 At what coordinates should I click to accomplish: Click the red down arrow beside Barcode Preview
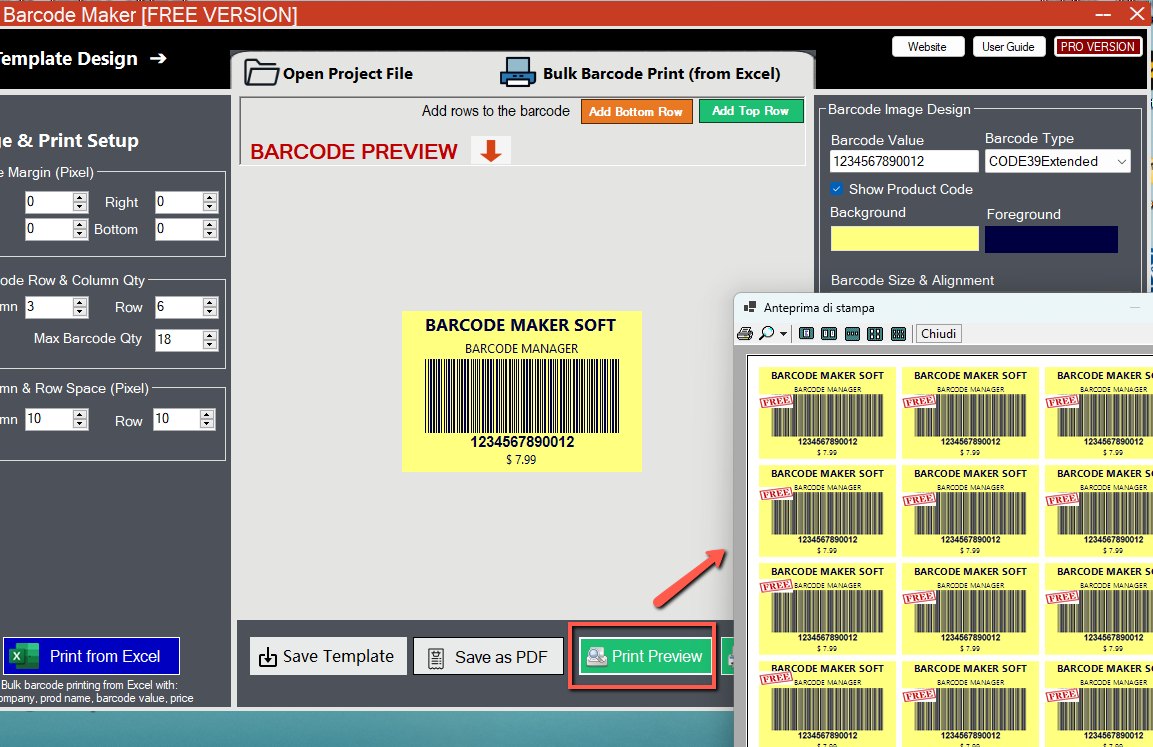pos(491,151)
